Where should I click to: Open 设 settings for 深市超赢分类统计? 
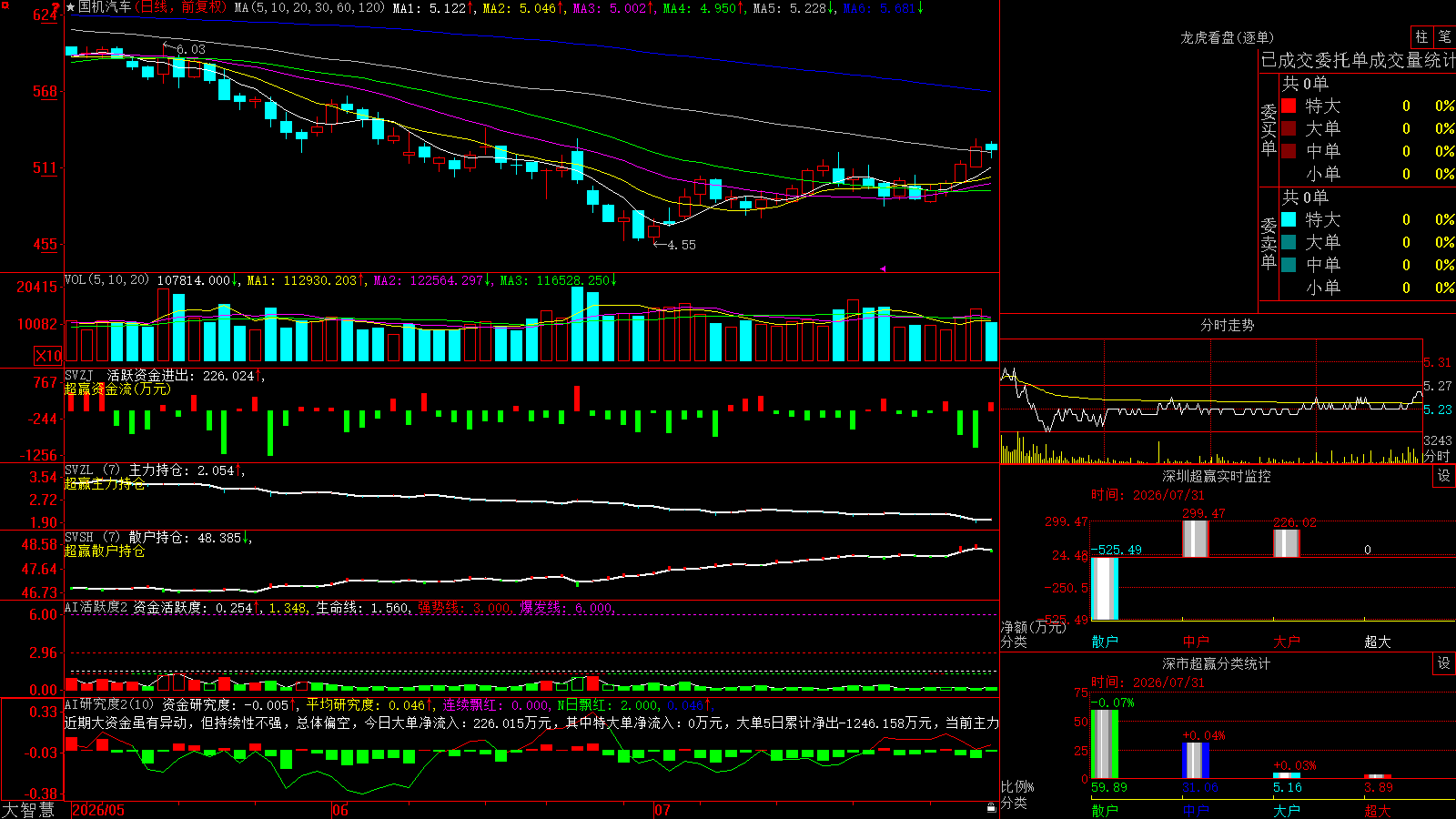point(1444,663)
